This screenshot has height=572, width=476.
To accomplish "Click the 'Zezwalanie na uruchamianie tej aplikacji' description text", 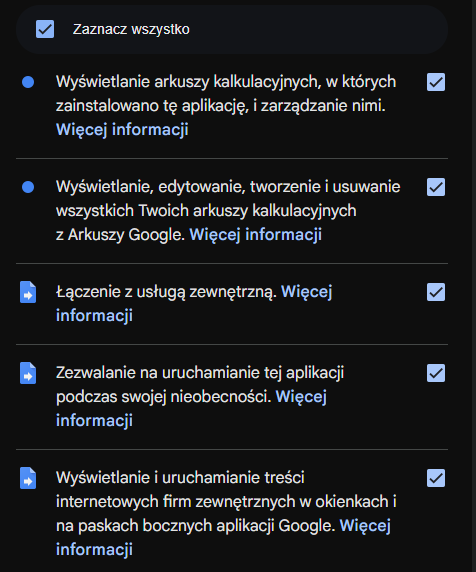I will 200,385.
